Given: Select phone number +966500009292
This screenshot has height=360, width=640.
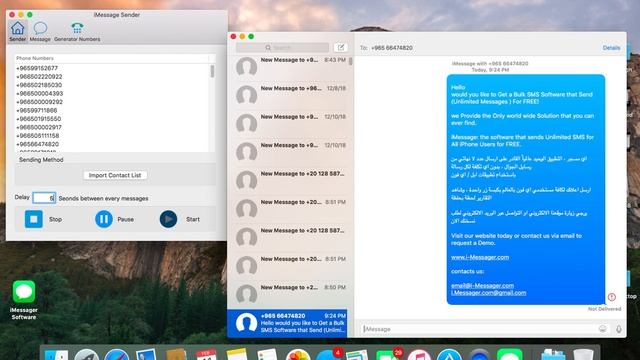Looking at the screenshot, I should point(39,102).
